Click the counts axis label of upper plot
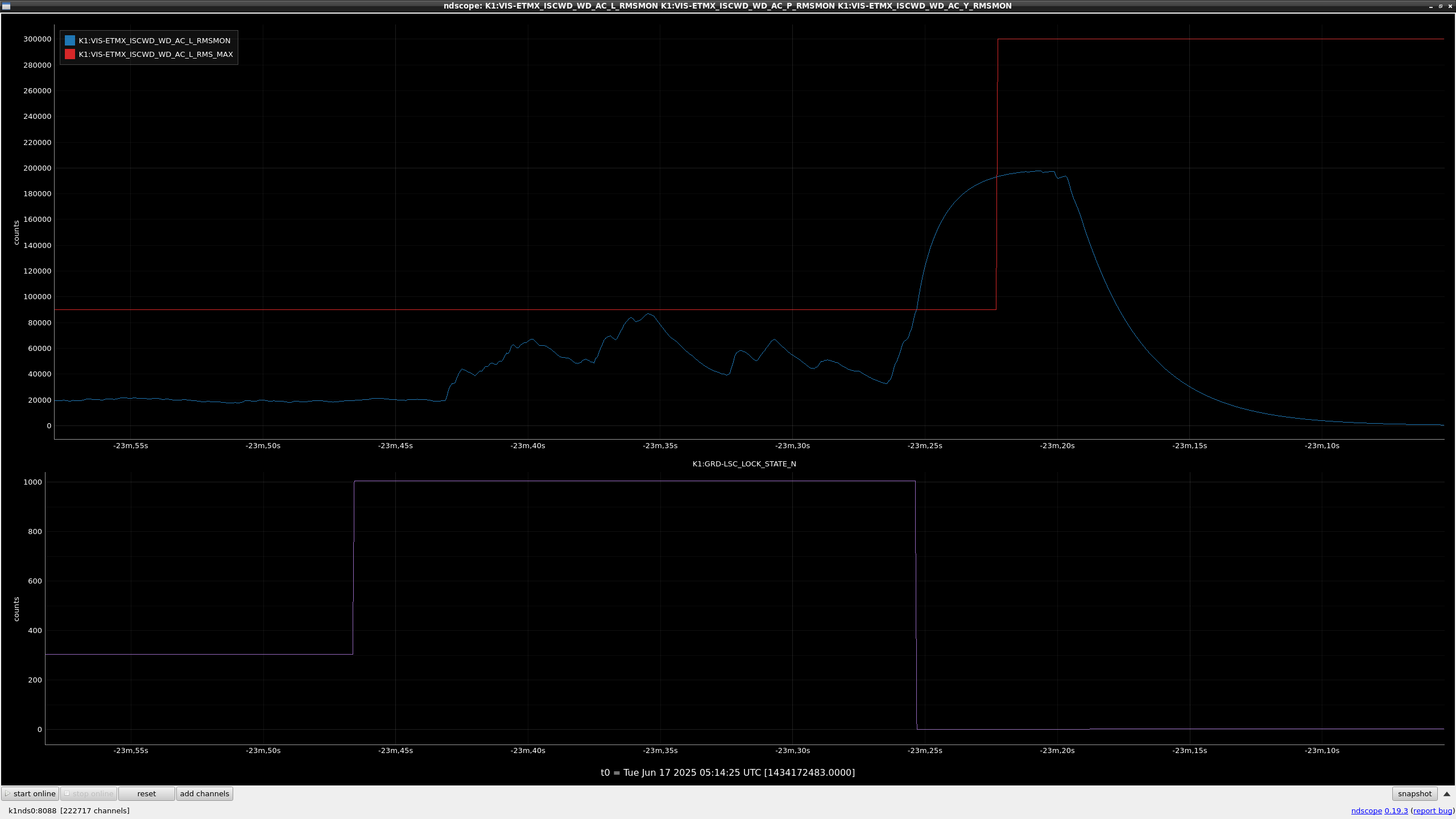This screenshot has width=1456, height=819. pyautogui.click(x=16, y=233)
